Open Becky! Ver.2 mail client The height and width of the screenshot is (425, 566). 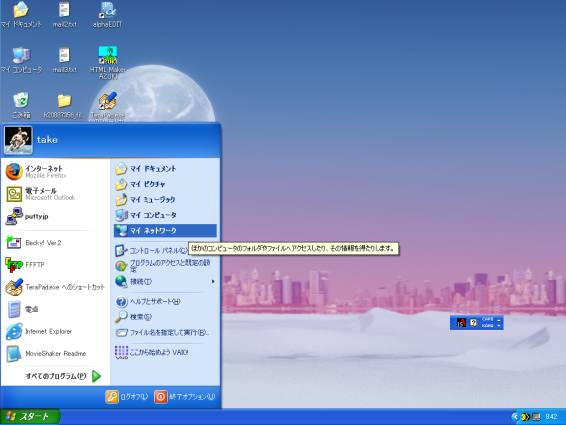55,243
